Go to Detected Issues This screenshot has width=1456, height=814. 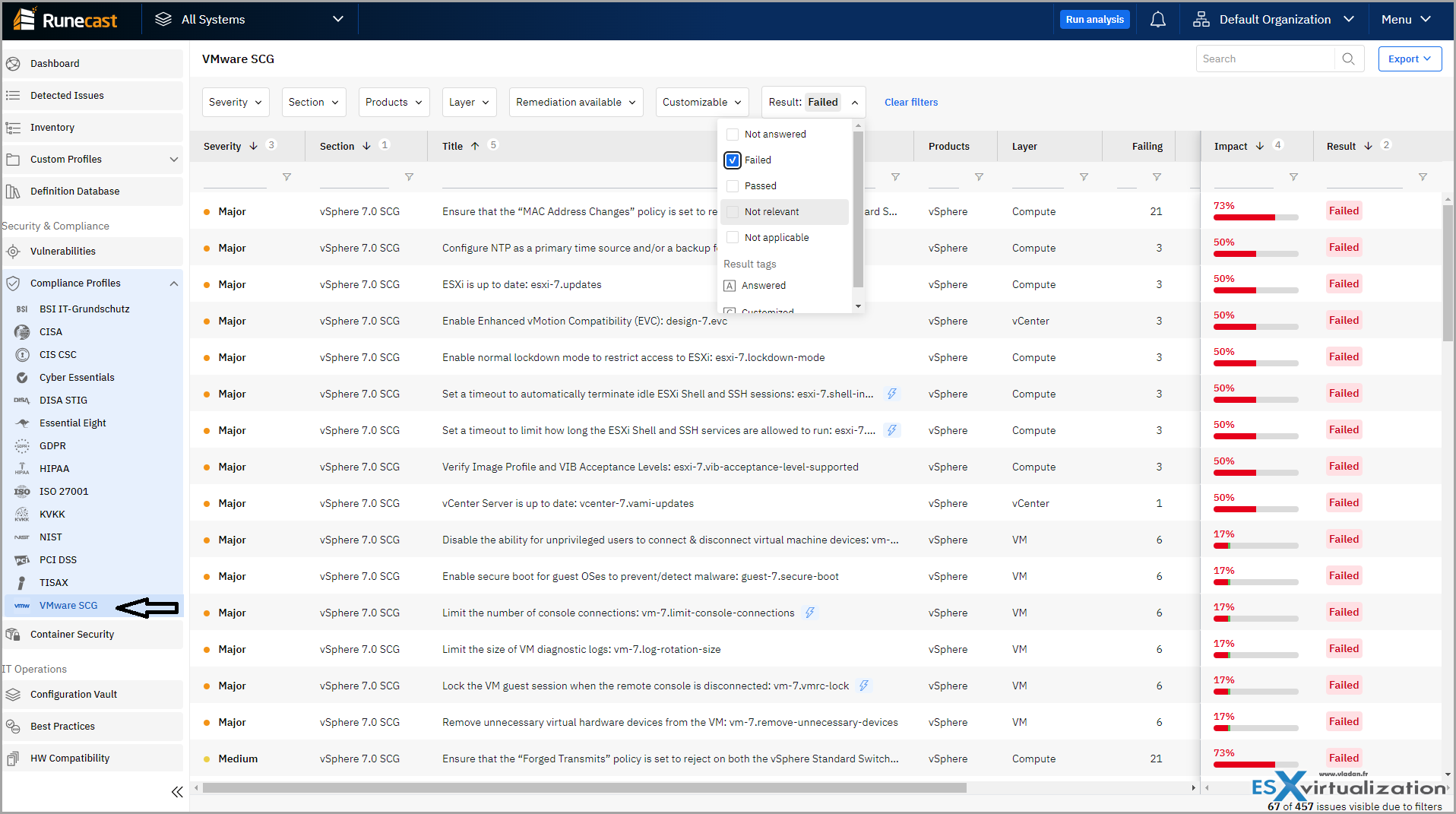click(92, 96)
